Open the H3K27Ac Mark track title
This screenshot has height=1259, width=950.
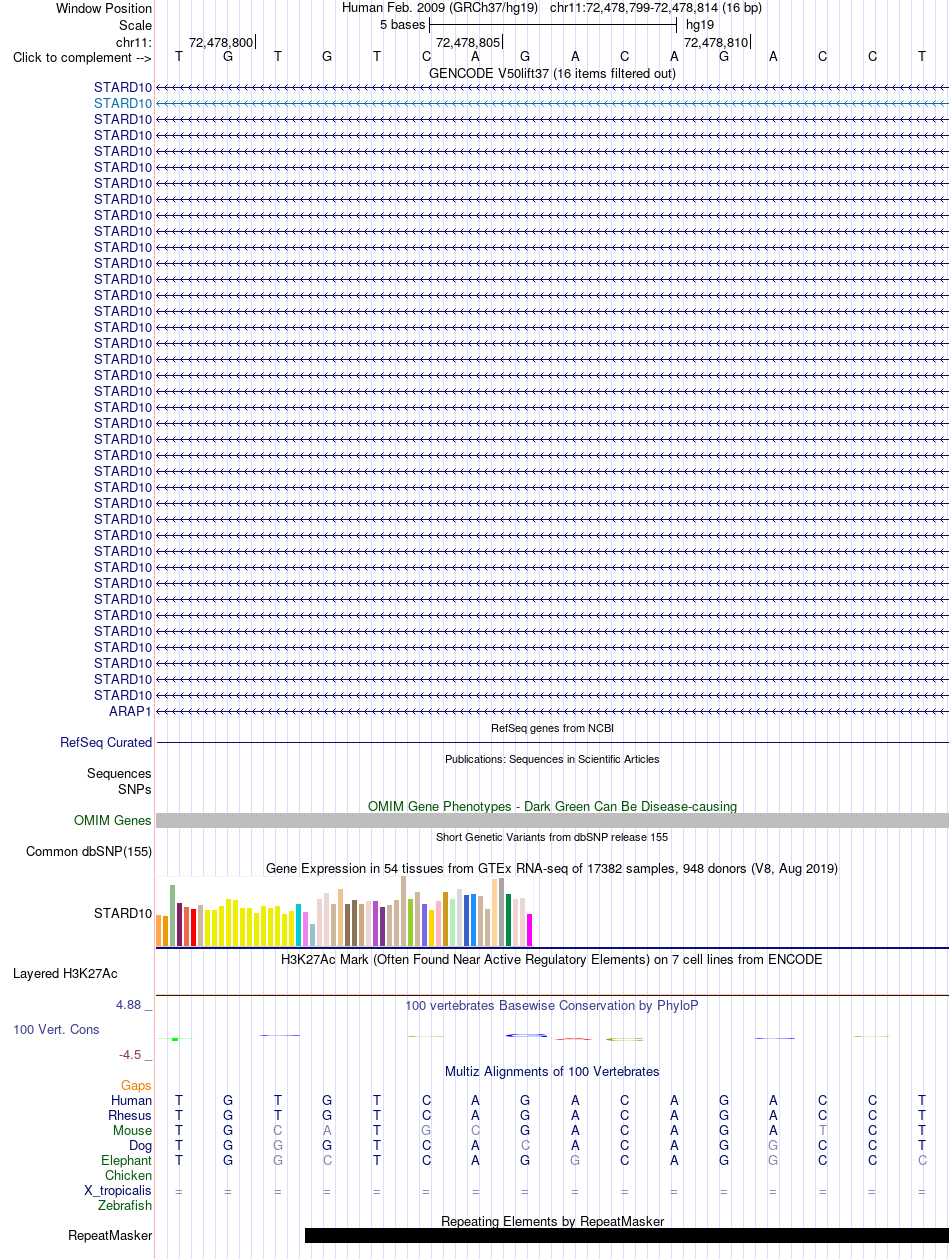552,959
